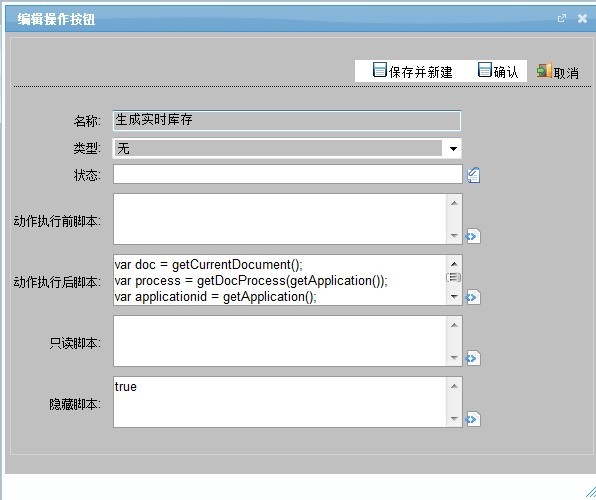Click 确认 button
The image size is (596, 500).
(498, 71)
